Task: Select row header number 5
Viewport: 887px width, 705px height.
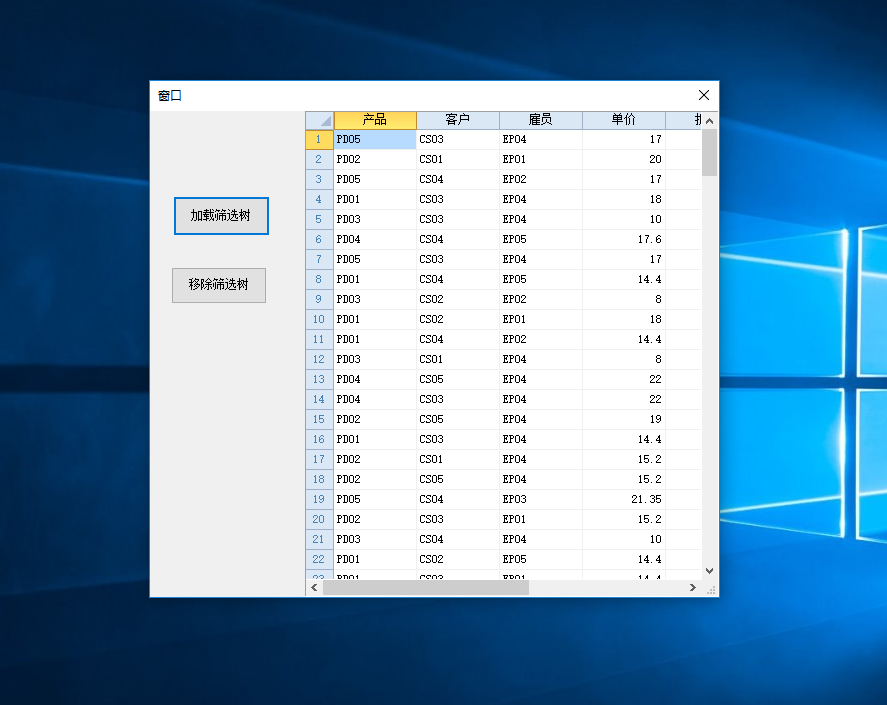Action: 320,220
